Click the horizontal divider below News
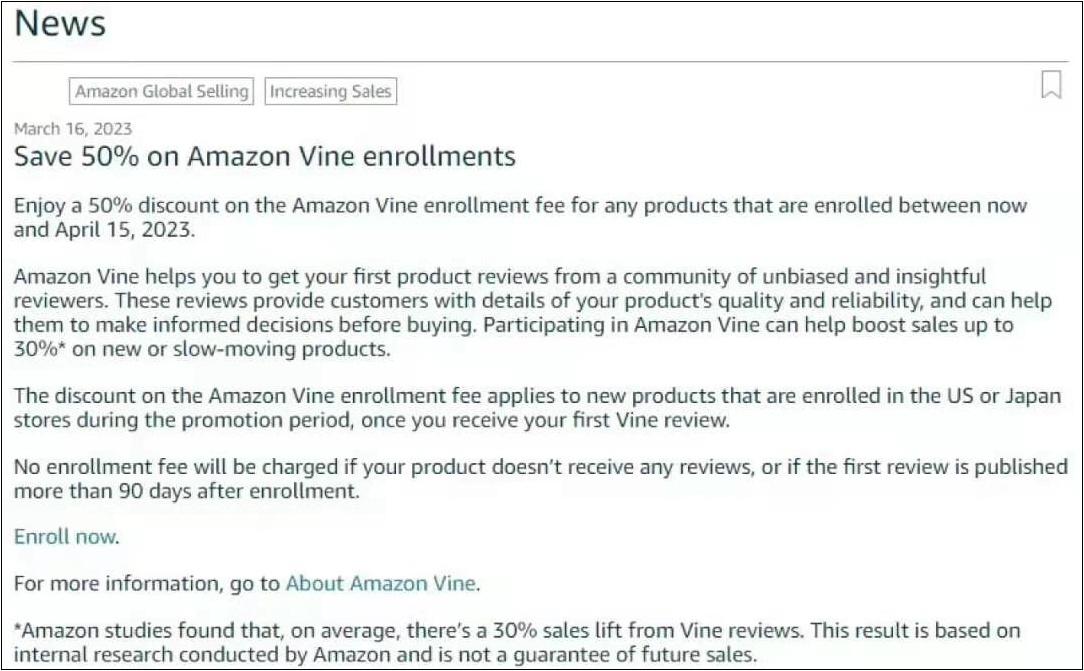Viewport: 1084px width, 671px height. [x=541, y=62]
